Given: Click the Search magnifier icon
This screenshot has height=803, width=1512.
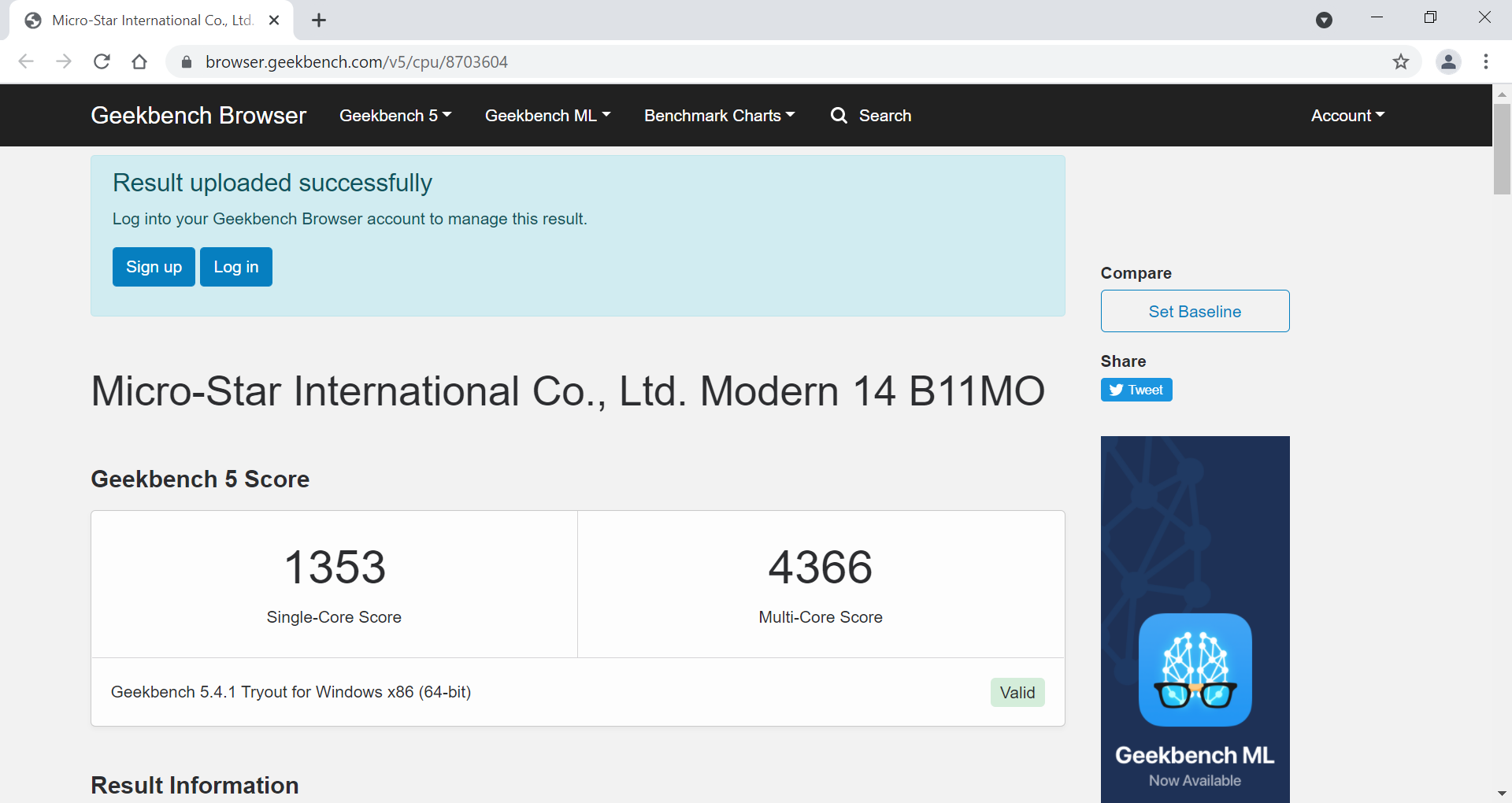Looking at the screenshot, I should coord(839,116).
